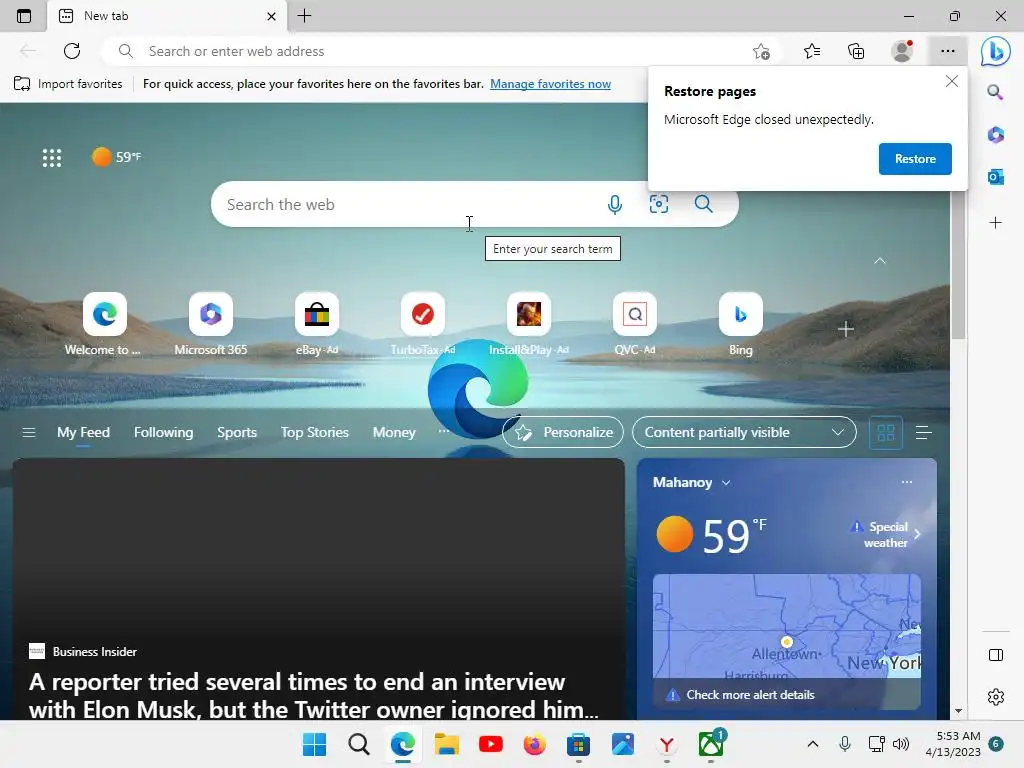Open Windows Start menu

[x=314, y=744]
